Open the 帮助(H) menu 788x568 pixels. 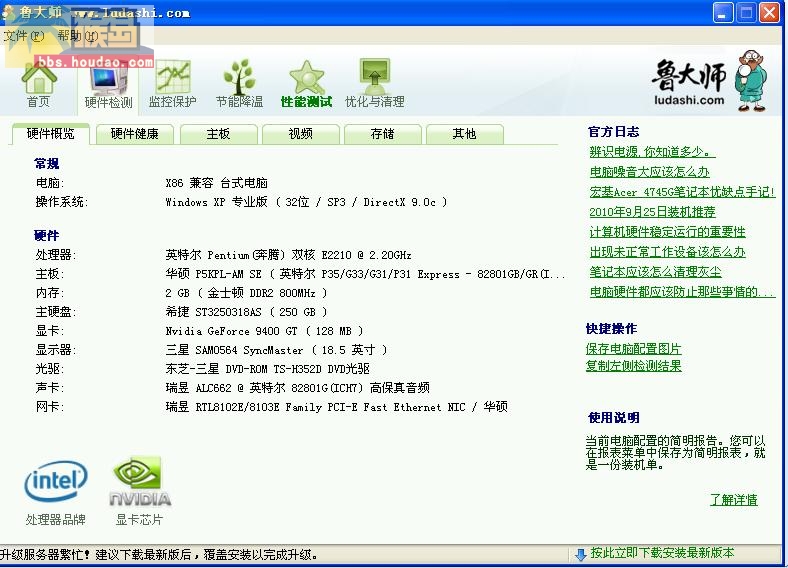pyautogui.click(x=77, y=36)
